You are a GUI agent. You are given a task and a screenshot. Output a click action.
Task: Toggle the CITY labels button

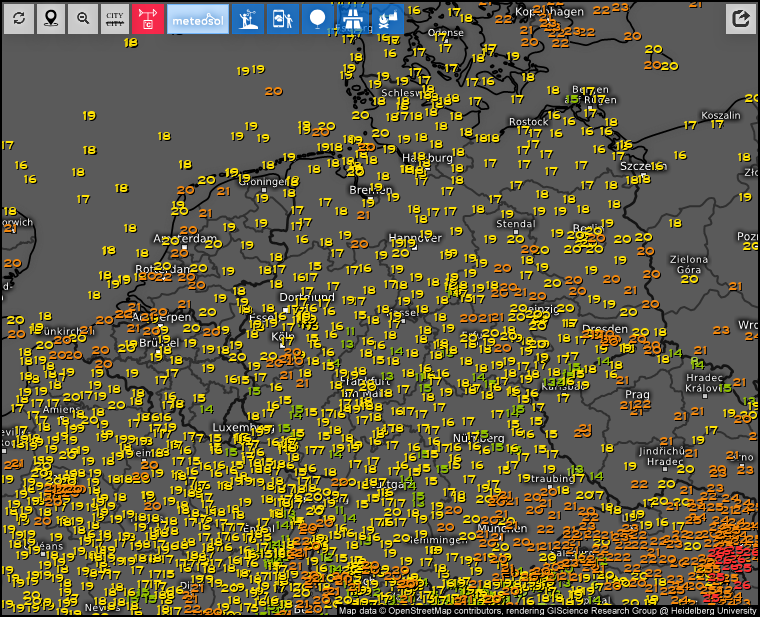click(115, 19)
